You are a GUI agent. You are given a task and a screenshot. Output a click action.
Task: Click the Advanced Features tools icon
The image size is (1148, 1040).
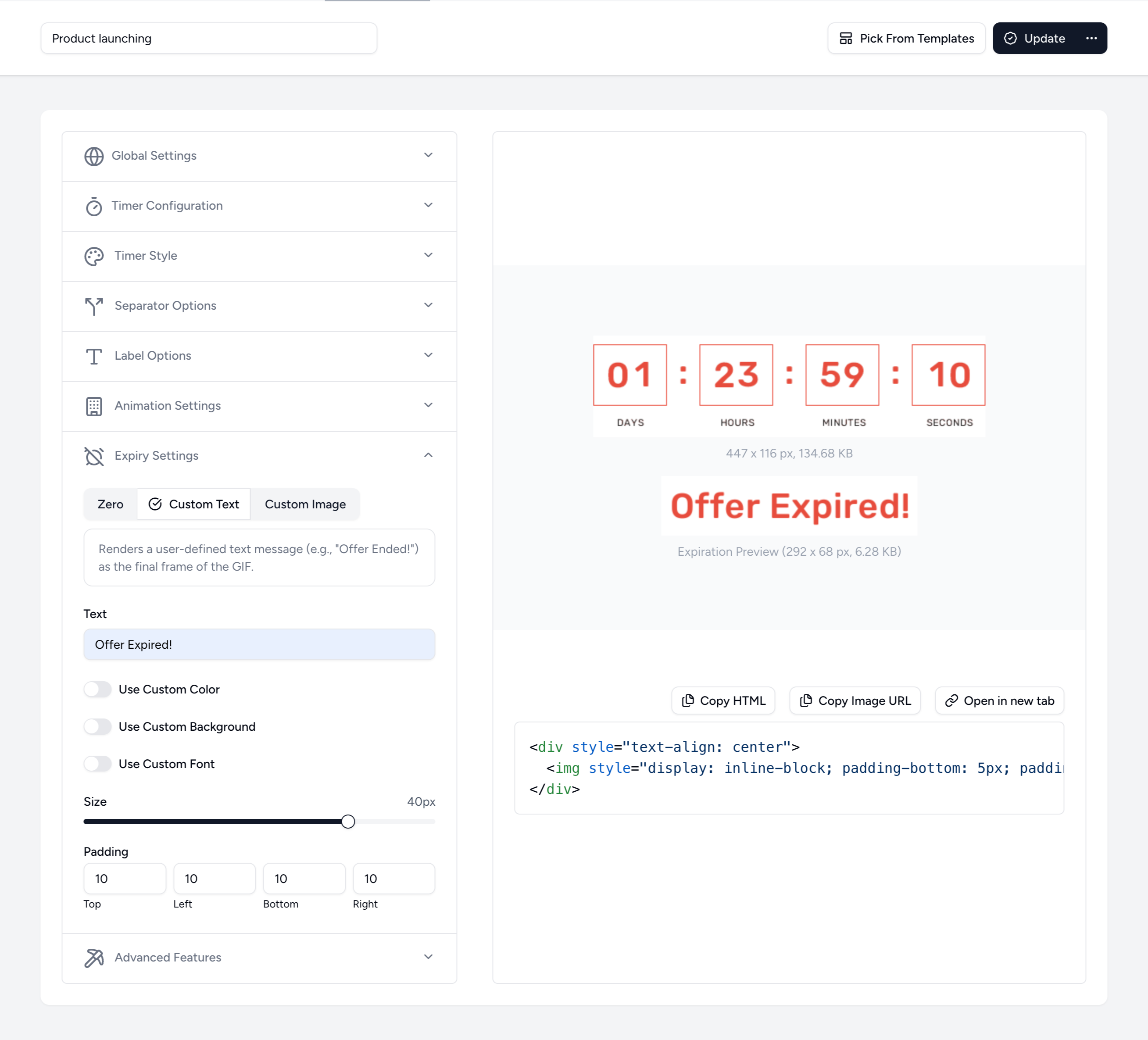click(94, 958)
